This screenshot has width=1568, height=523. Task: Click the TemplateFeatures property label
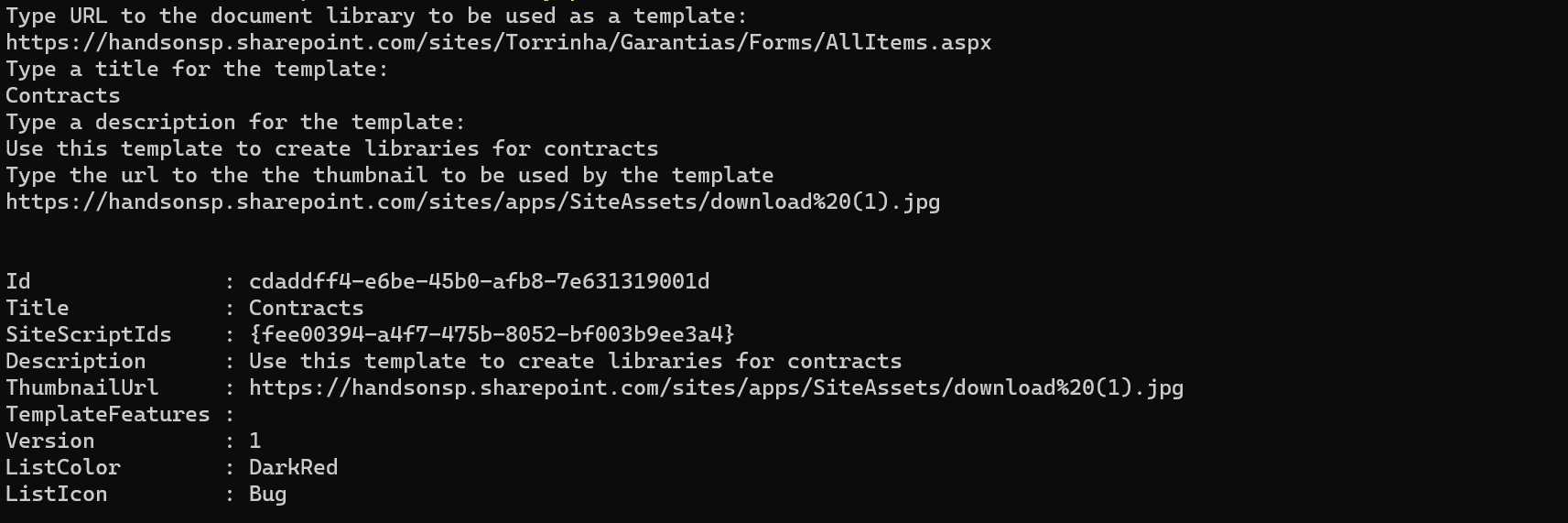108,414
